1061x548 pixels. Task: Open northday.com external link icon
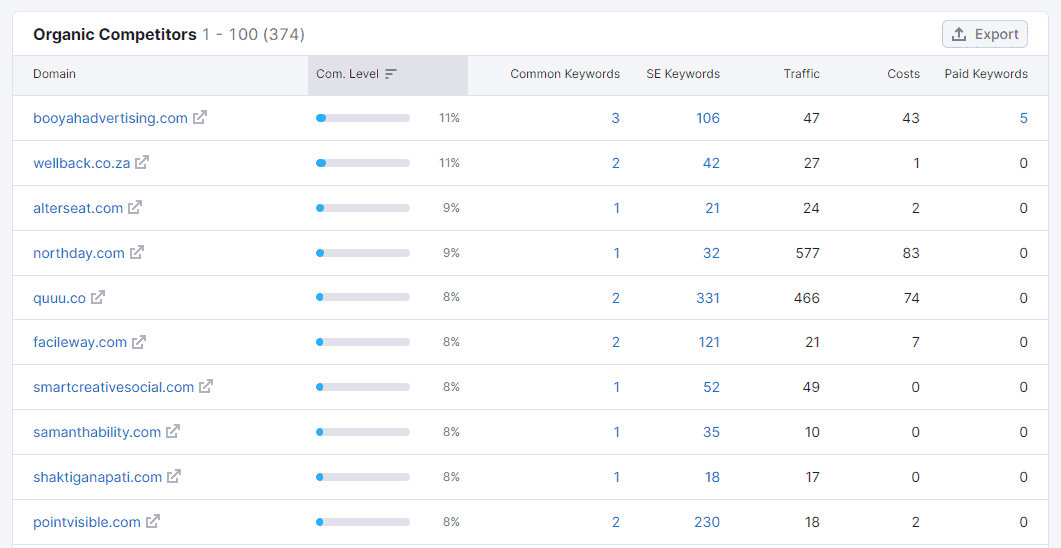click(137, 252)
